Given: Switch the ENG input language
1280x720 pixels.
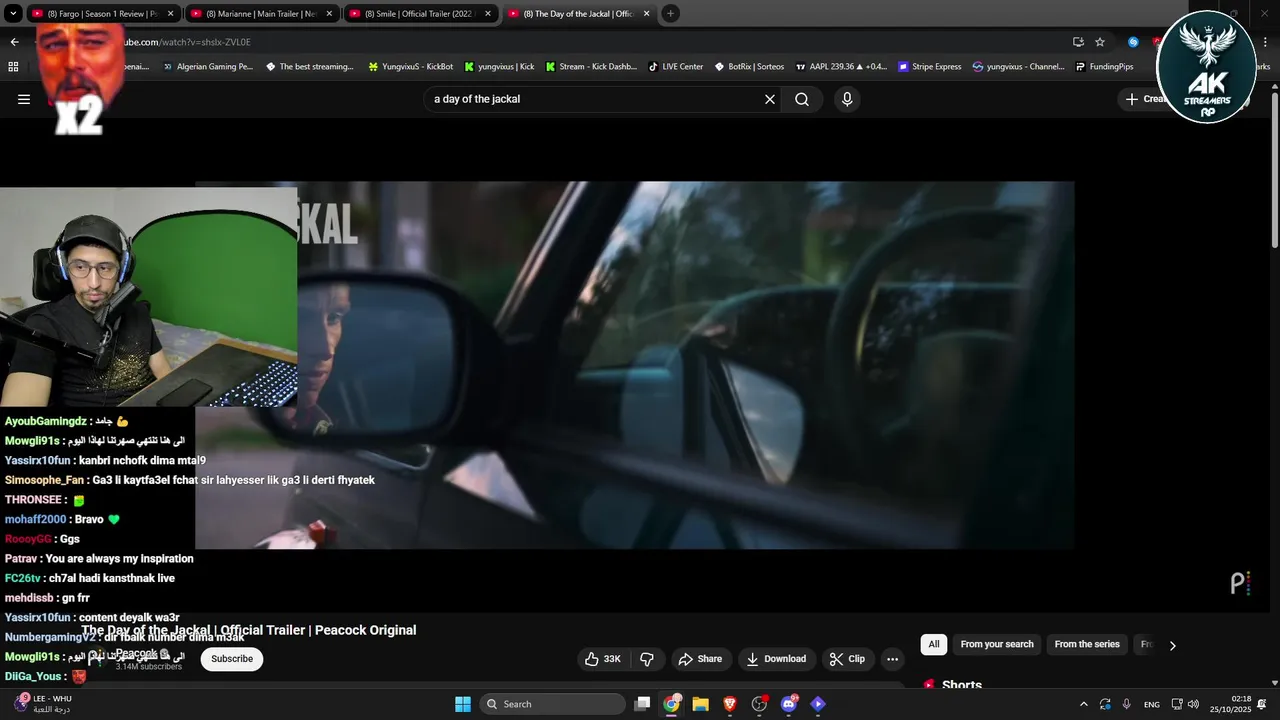Looking at the screenshot, I should (x=1152, y=704).
